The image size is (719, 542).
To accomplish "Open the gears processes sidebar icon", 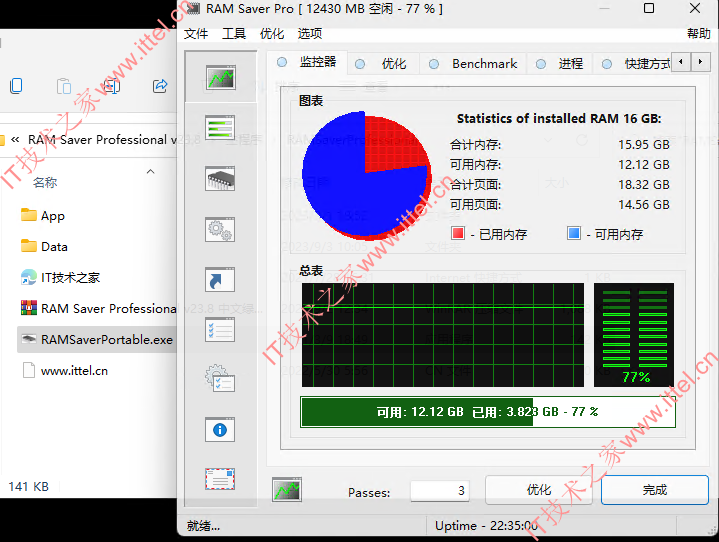I will click(x=220, y=229).
